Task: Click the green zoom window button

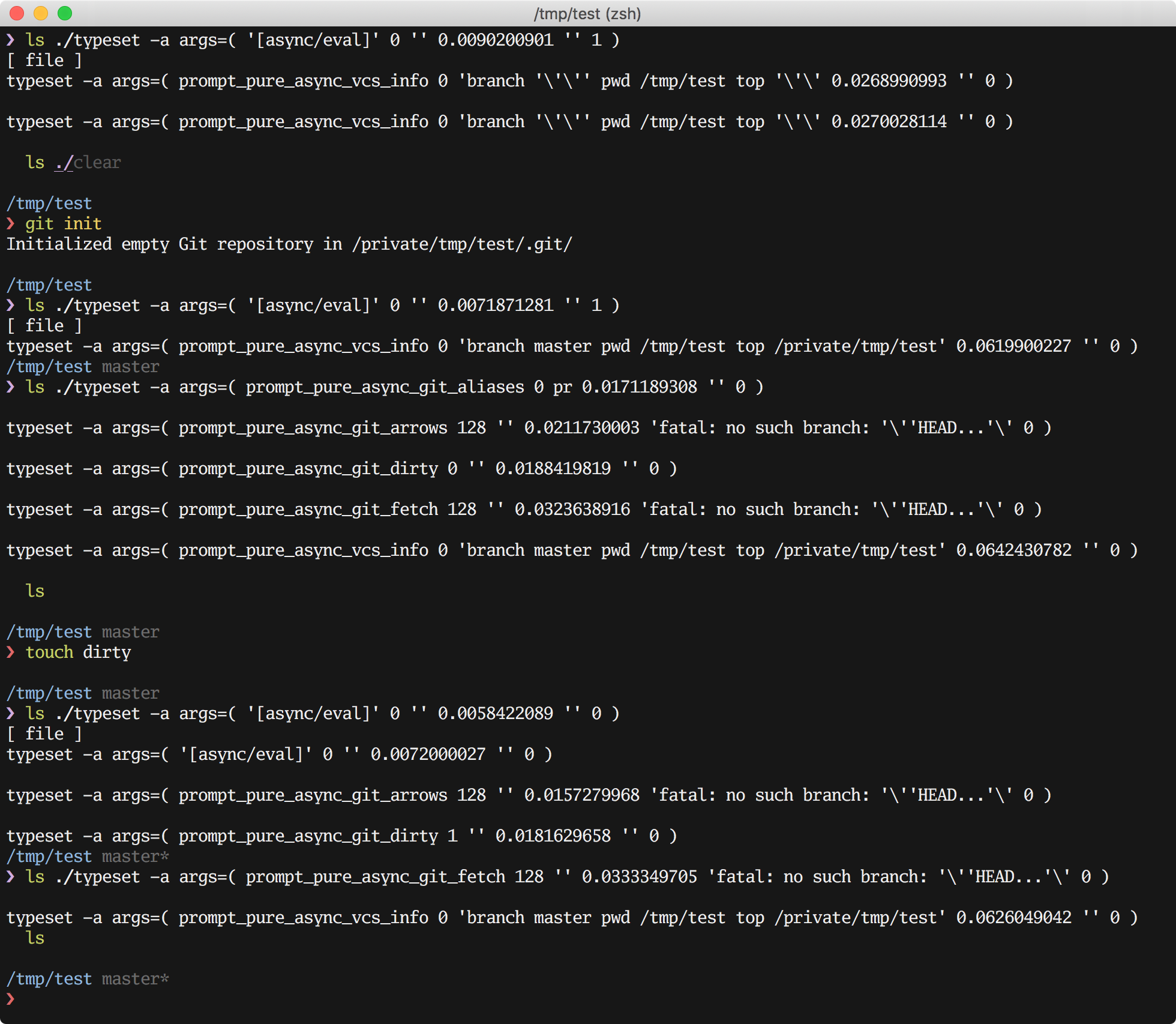Action: point(65,13)
